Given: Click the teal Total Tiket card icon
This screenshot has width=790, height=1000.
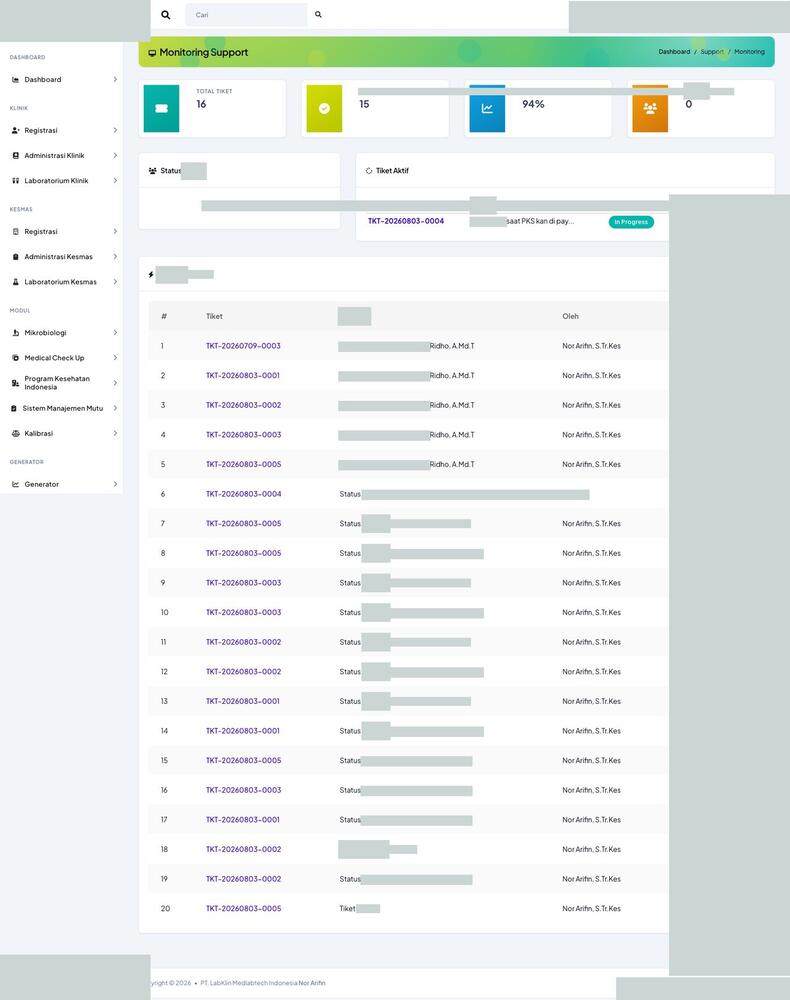Looking at the screenshot, I should pyautogui.click(x=161, y=108).
